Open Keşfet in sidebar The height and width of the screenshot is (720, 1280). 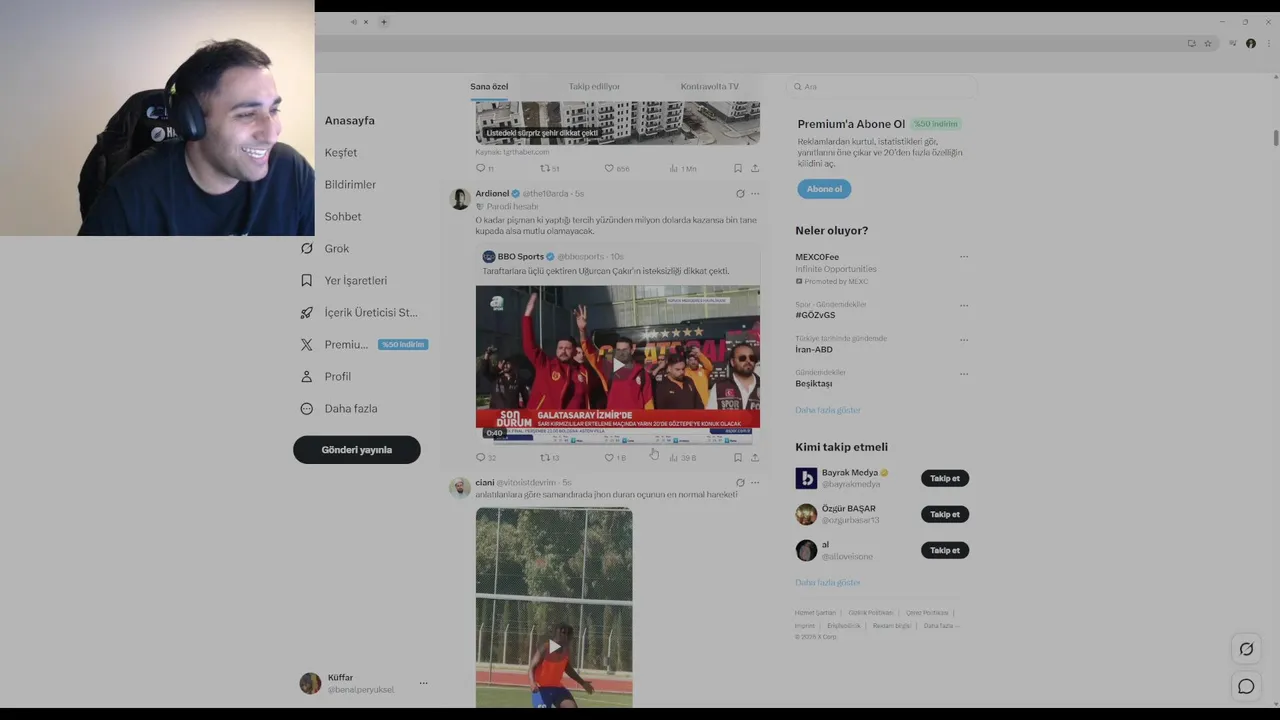pyautogui.click(x=340, y=152)
